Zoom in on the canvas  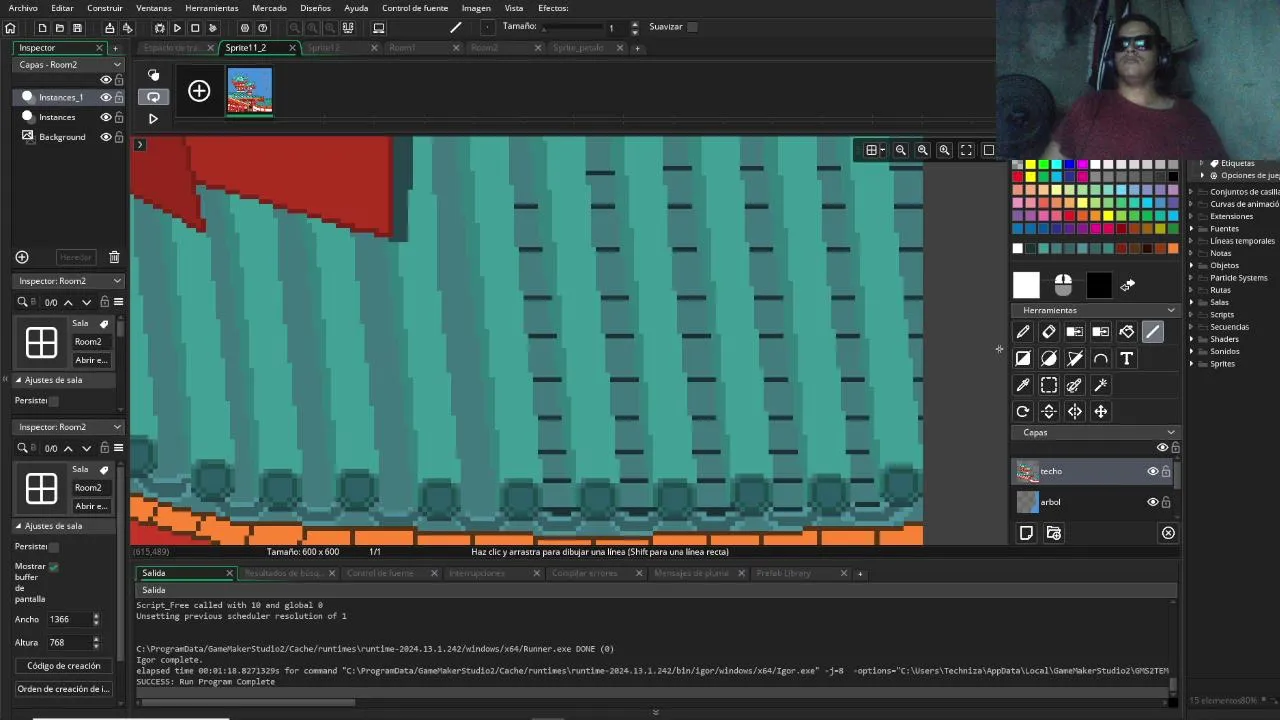click(x=944, y=150)
